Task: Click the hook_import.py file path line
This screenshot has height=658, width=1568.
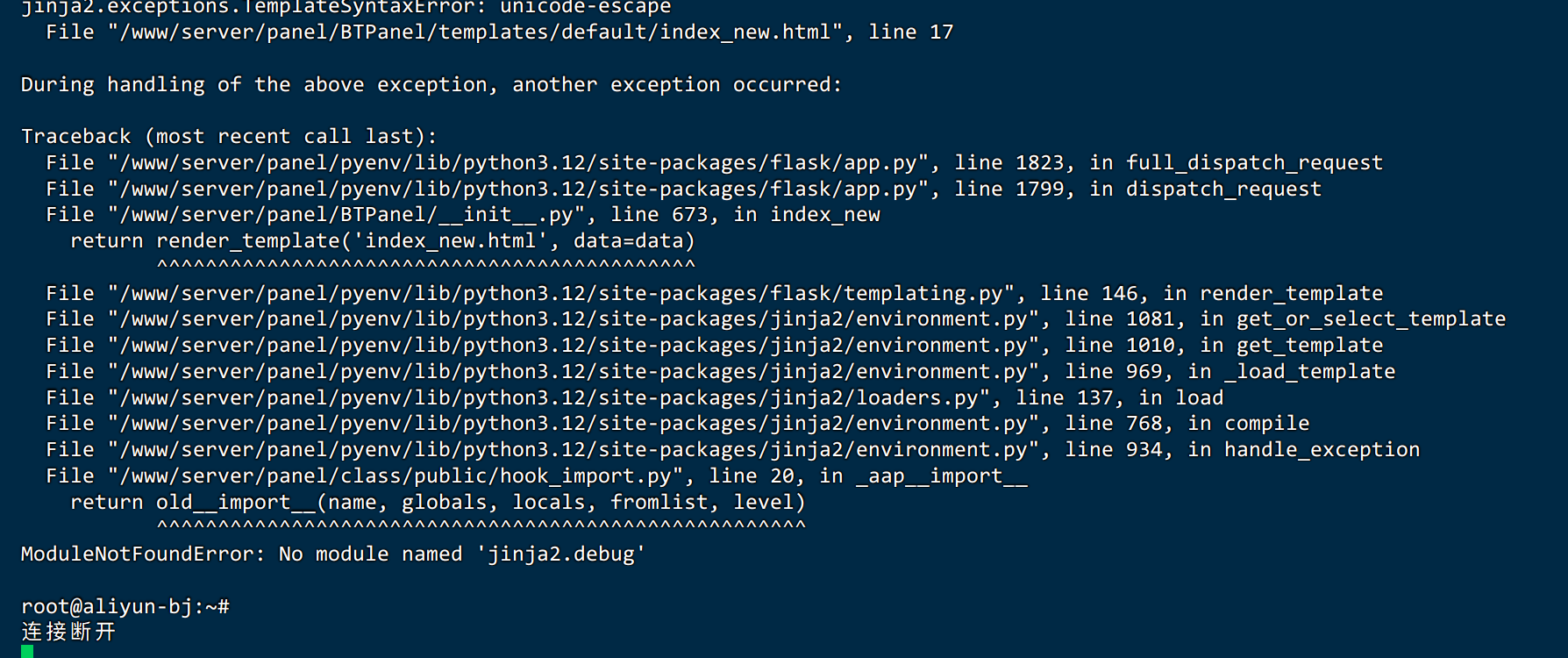Action: click(536, 476)
